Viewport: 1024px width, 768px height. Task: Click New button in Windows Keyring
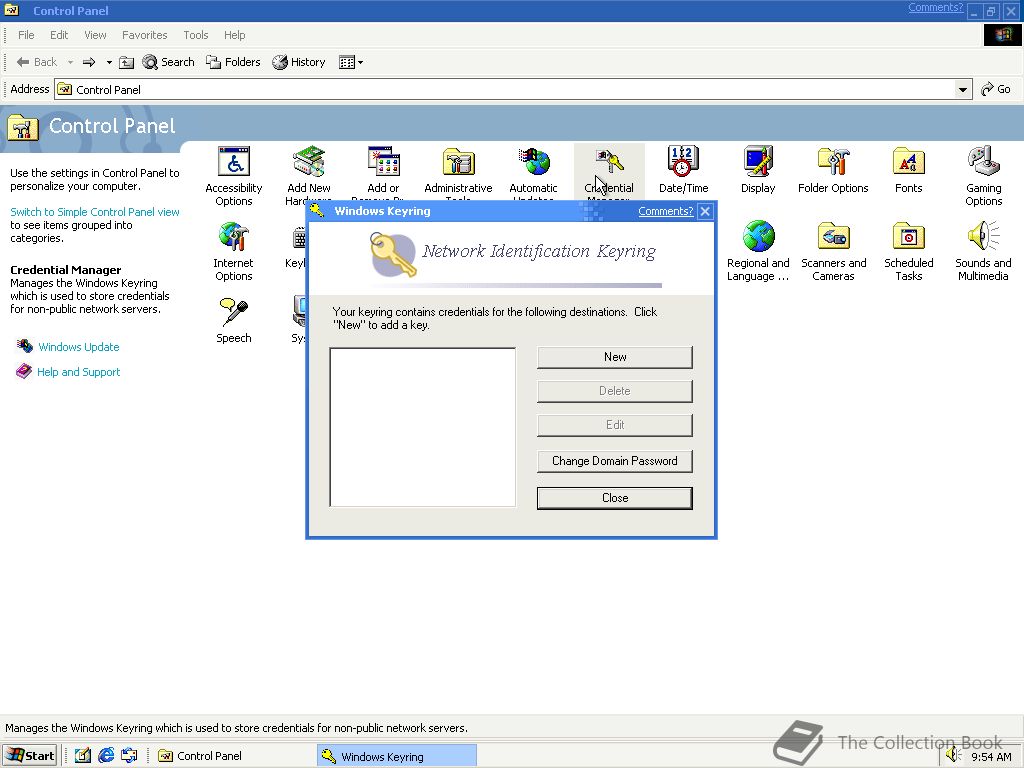click(615, 357)
